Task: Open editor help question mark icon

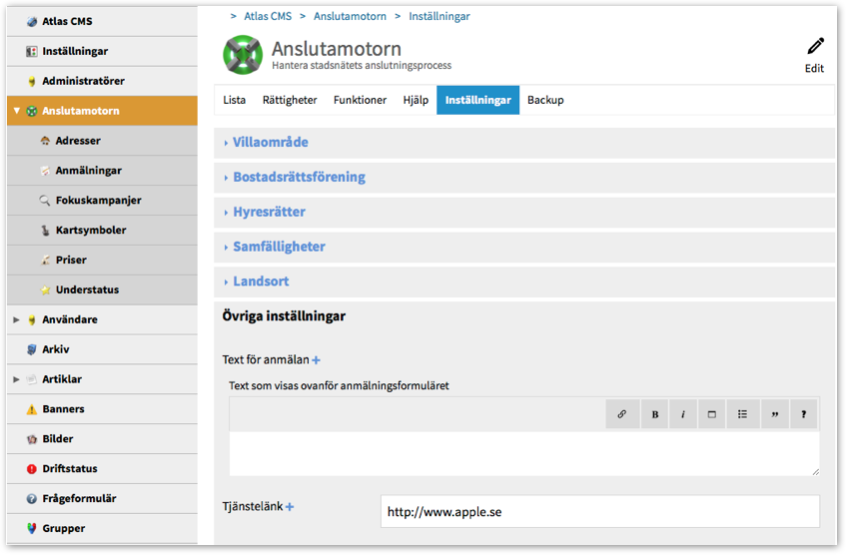Action: point(803,414)
